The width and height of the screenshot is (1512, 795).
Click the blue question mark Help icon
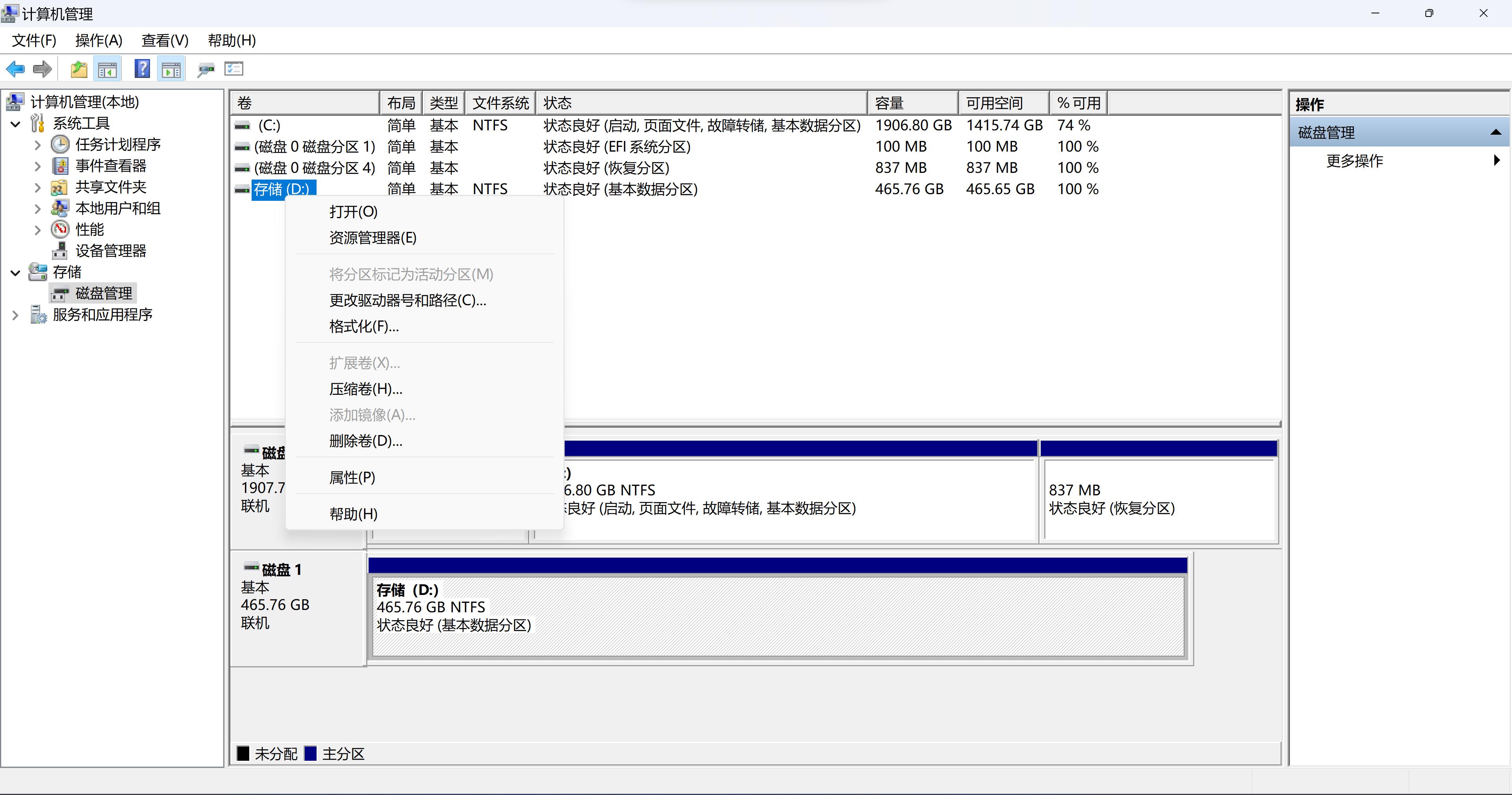point(142,69)
